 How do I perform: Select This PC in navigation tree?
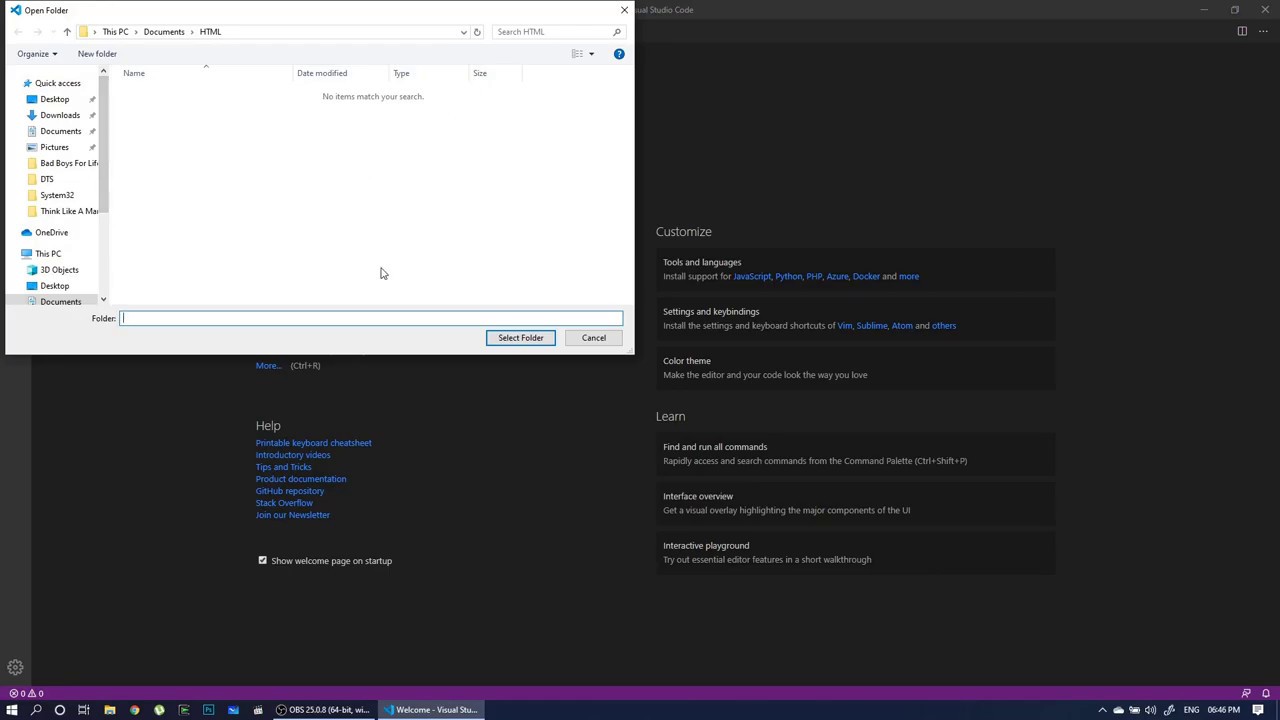pyautogui.click(x=48, y=254)
